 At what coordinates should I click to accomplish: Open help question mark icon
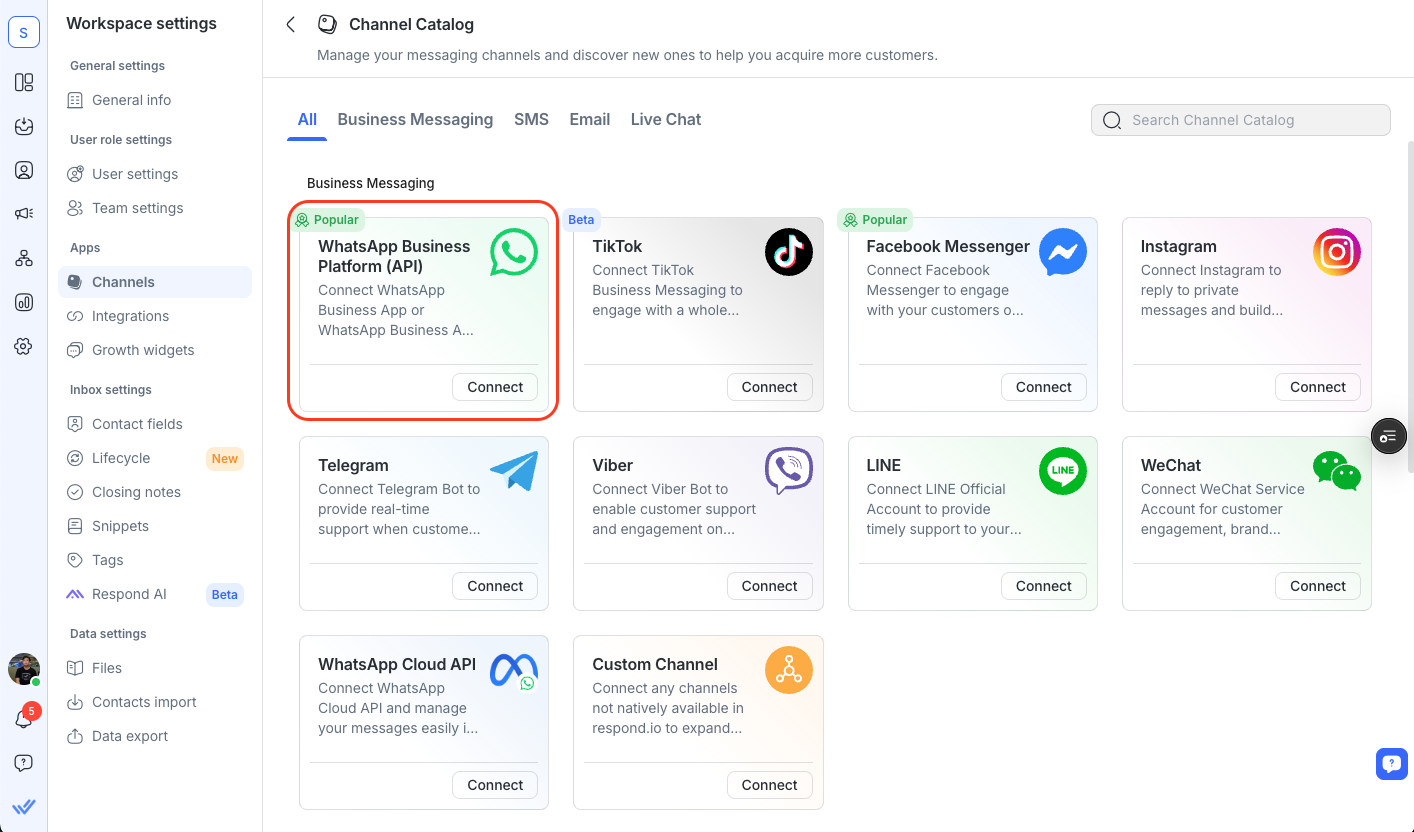pos(24,763)
